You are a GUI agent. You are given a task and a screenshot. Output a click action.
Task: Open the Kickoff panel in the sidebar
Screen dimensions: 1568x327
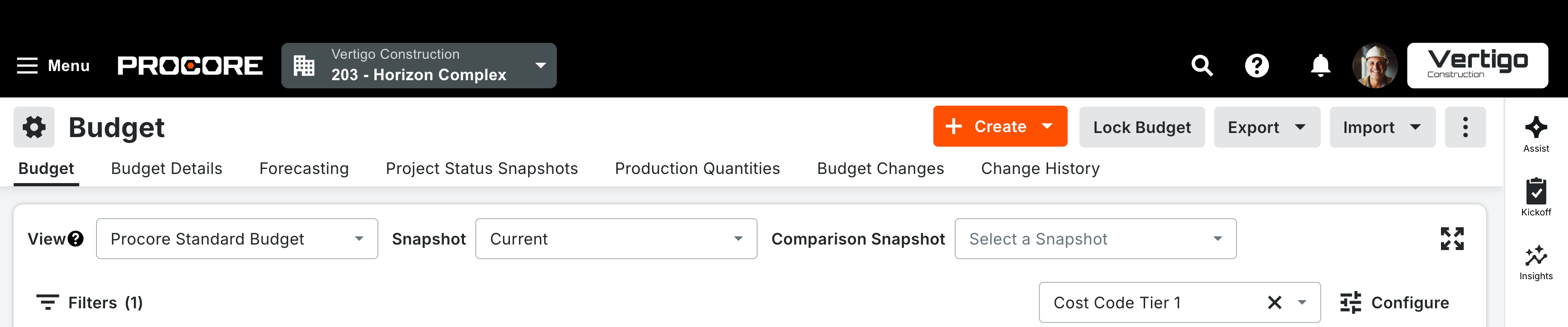click(x=1535, y=194)
